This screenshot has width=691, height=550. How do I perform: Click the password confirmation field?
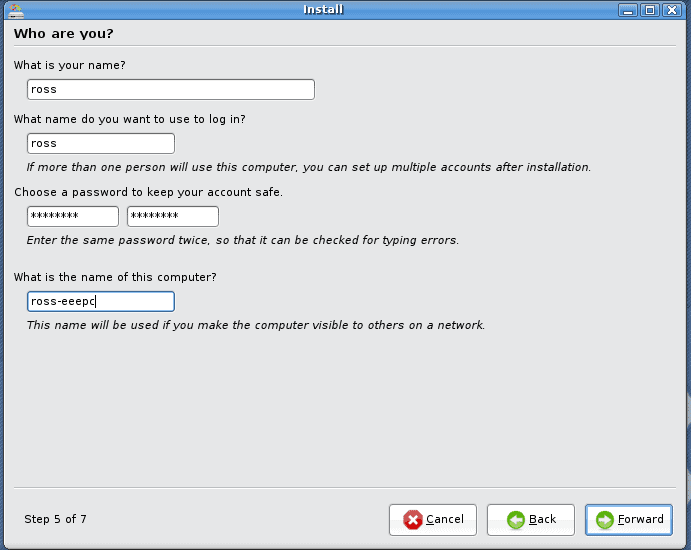click(172, 216)
